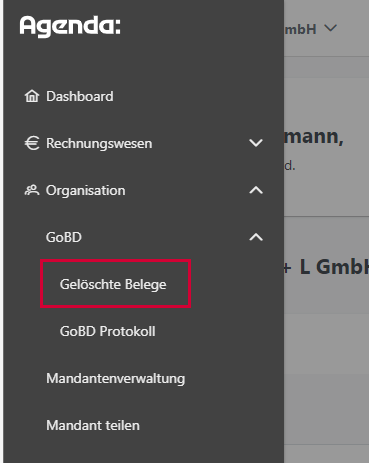The width and height of the screenshot is (369, 463).
Task: Click the partially hidden GmbH heading
Action: [326, 267]
